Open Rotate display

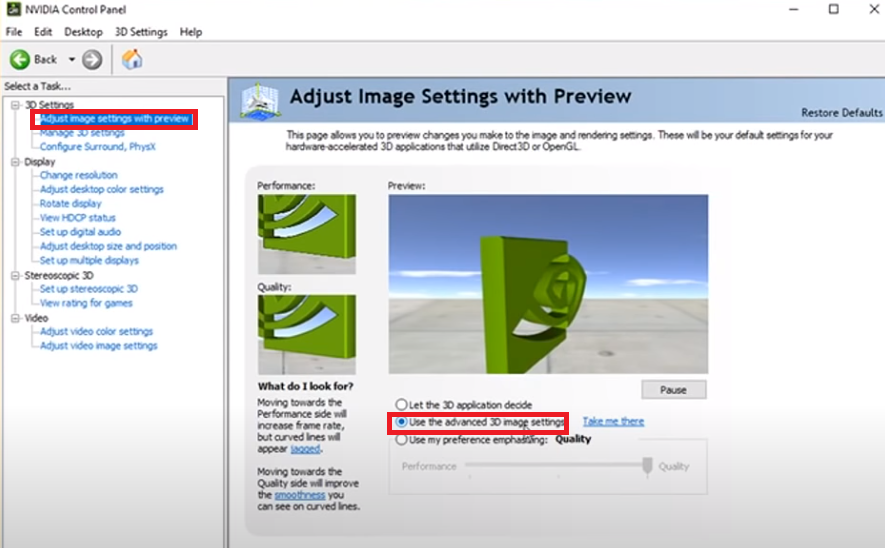(x=71, y=203)
